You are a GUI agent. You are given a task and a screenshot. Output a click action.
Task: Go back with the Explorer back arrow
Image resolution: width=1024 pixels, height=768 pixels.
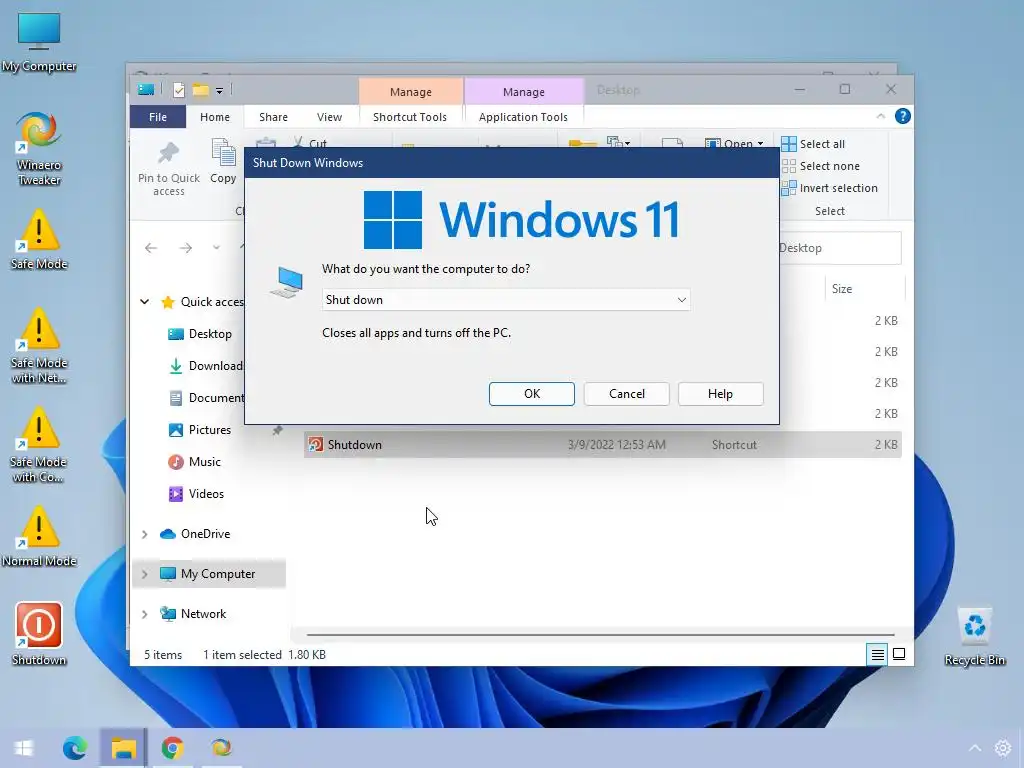tap(151, 248)
